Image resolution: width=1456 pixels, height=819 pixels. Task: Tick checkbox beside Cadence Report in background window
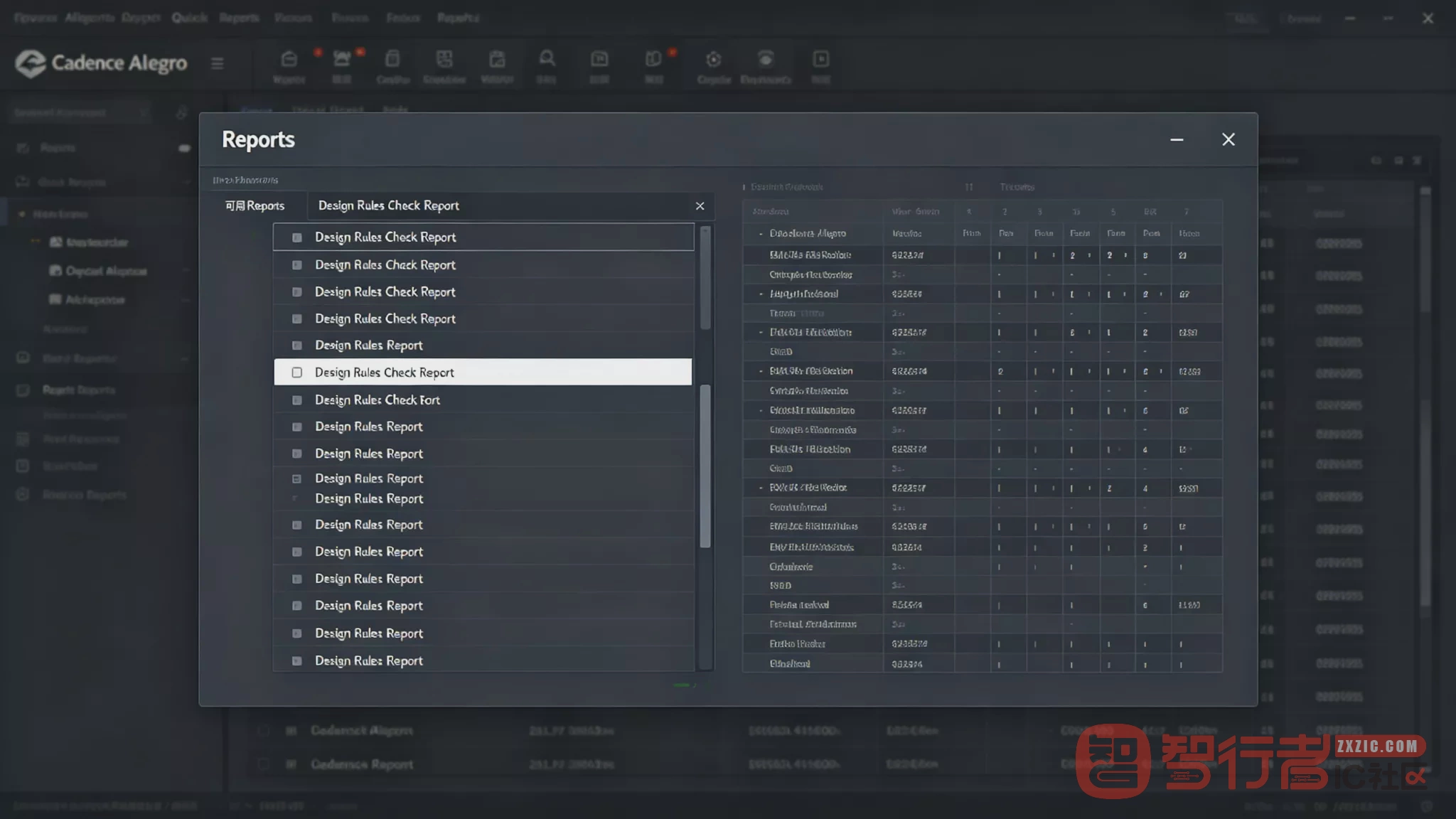(263, 764)
